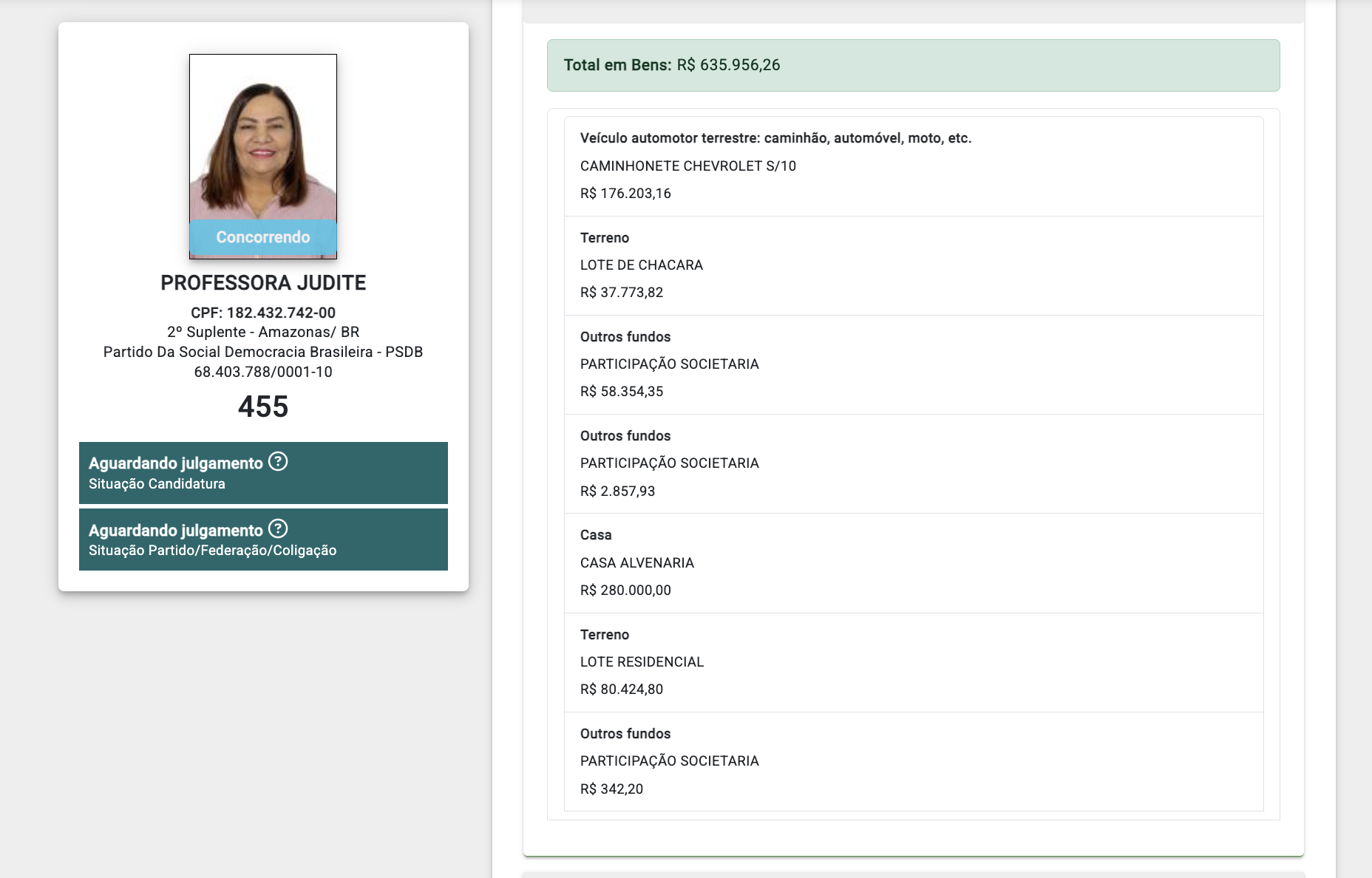The height and width of the screenshot is (878, 1372).
Task: Click PARTICIPAÇÃO SOCIETARIA above R$ 2.857,93
Action: (x=670, y=463)
